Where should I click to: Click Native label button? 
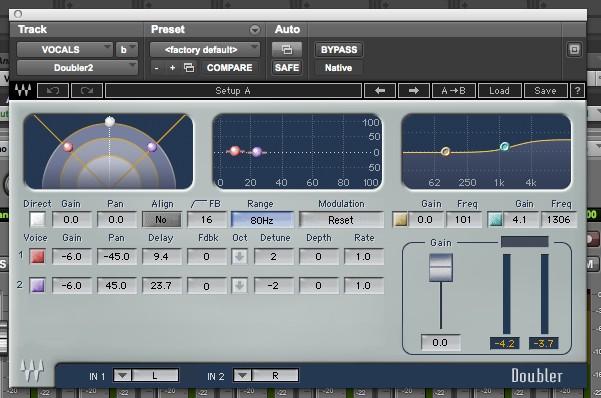coord(338,68)
